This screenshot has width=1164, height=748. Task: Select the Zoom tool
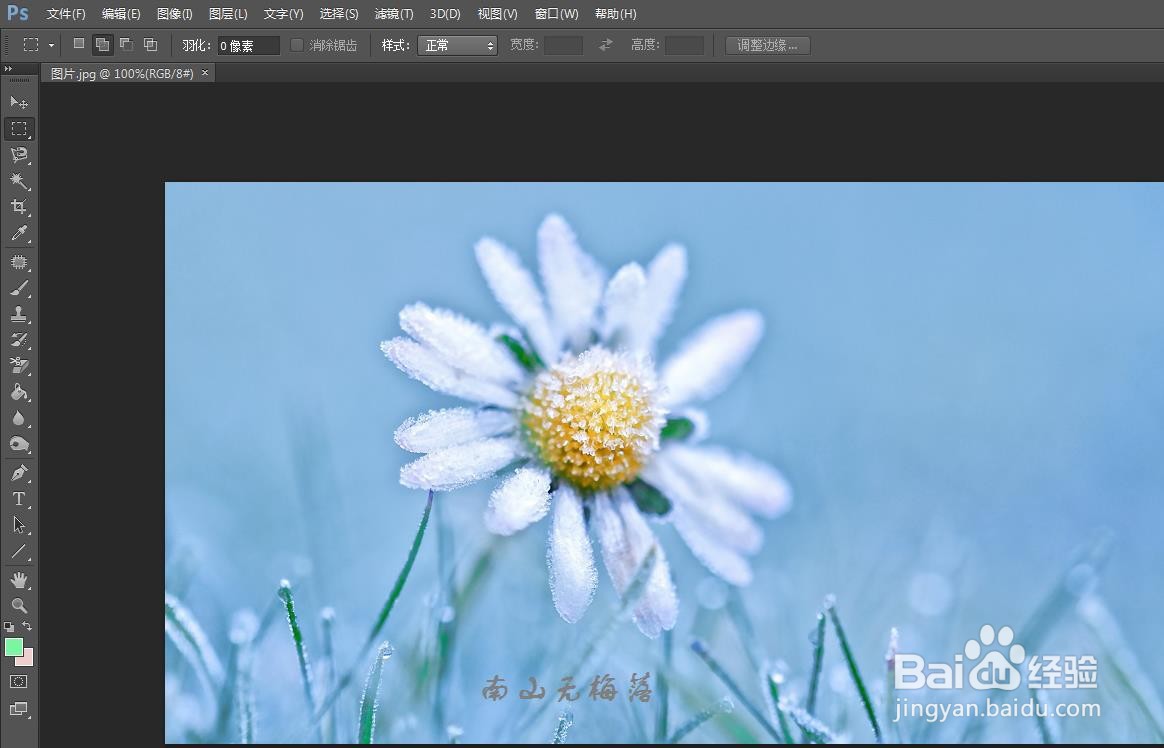19,606
